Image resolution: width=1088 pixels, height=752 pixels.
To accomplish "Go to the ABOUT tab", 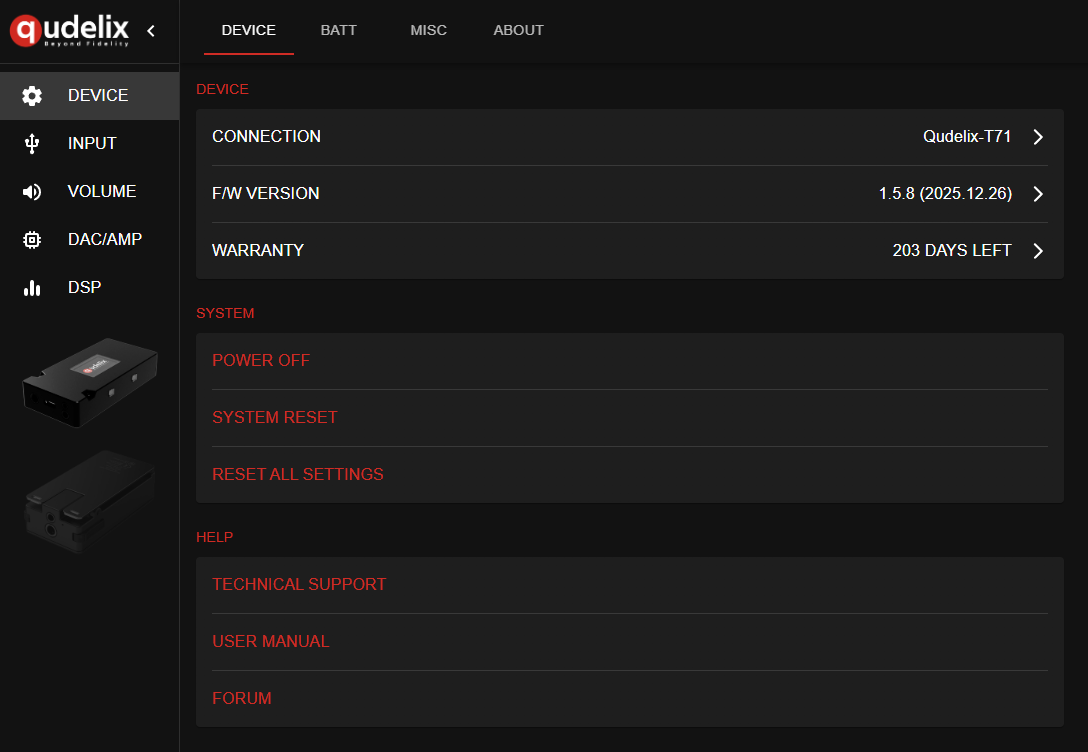I will click(x=518, y=30).
